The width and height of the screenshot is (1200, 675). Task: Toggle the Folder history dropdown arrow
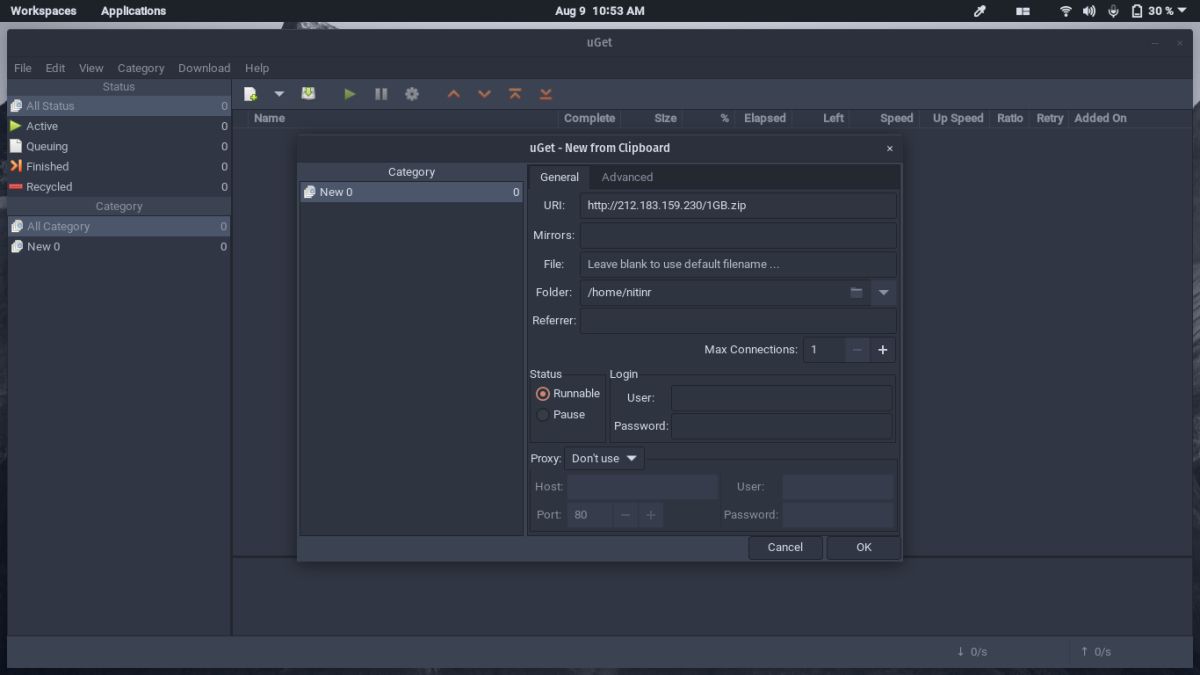coord(883,292)
